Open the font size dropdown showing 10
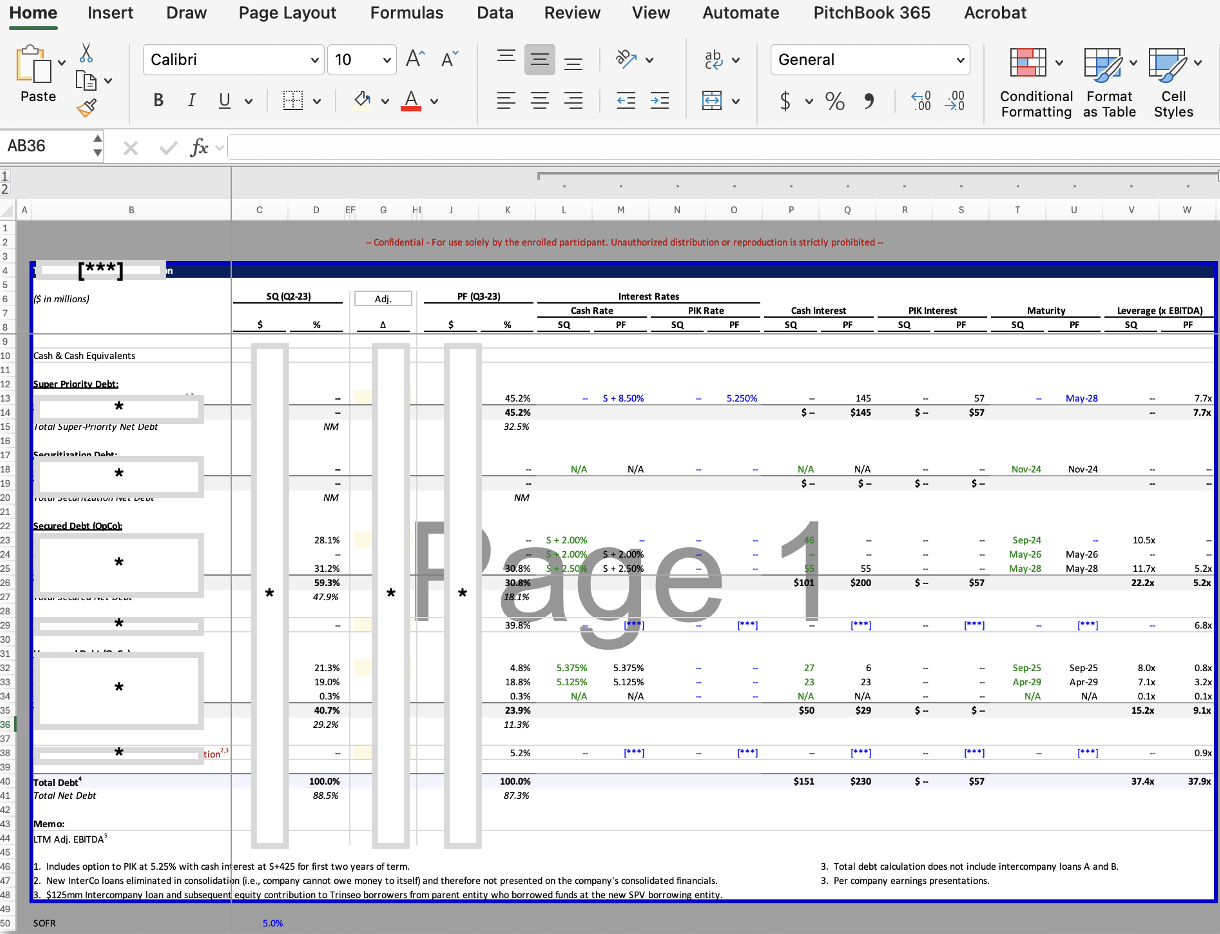This screenshot has width=1220, height=934. click(388, 60)
